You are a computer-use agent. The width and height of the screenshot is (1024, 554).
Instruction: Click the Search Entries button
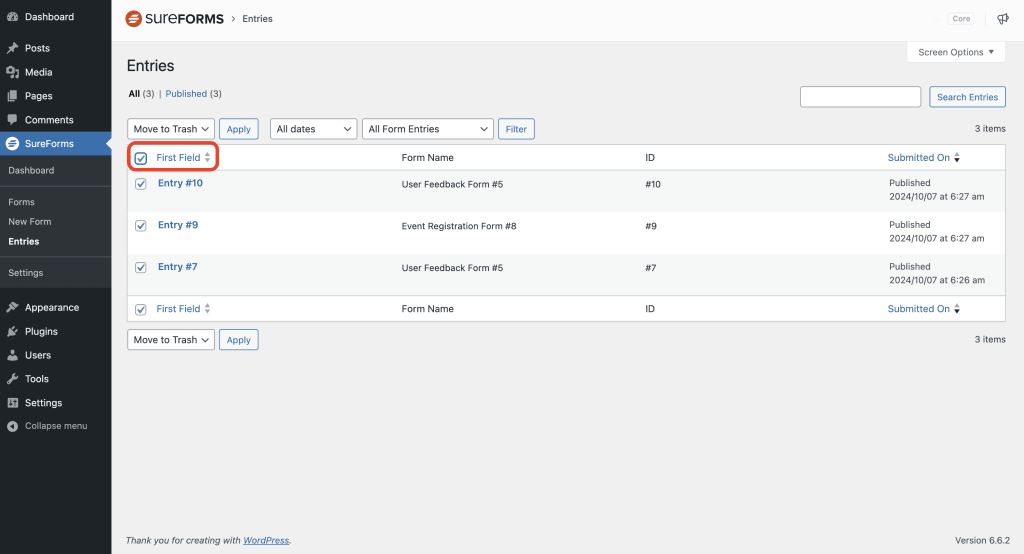pyautogui.click(x=967, y=97)
